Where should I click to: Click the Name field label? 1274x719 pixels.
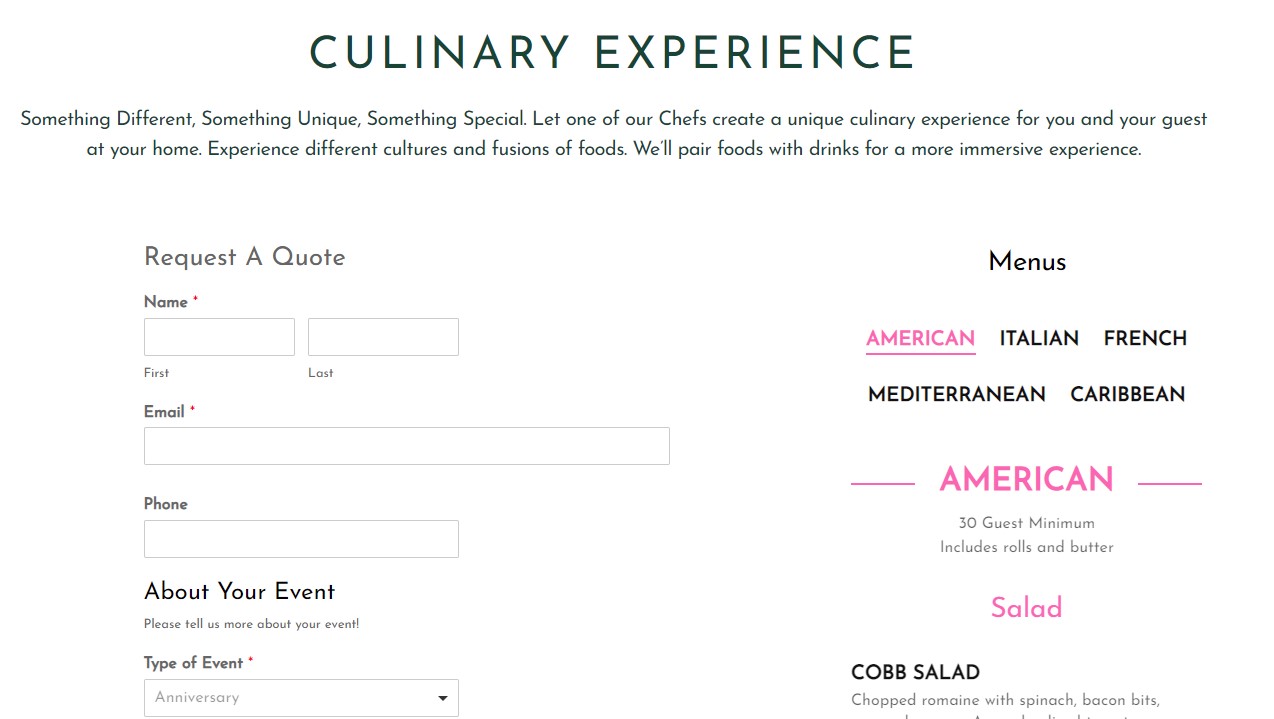[x=166, y=302]
